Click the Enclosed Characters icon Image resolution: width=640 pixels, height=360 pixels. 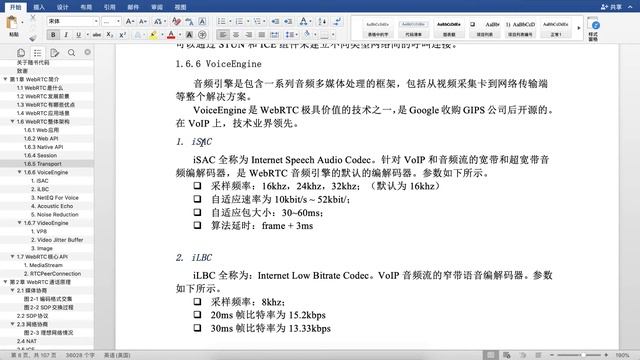202,35
